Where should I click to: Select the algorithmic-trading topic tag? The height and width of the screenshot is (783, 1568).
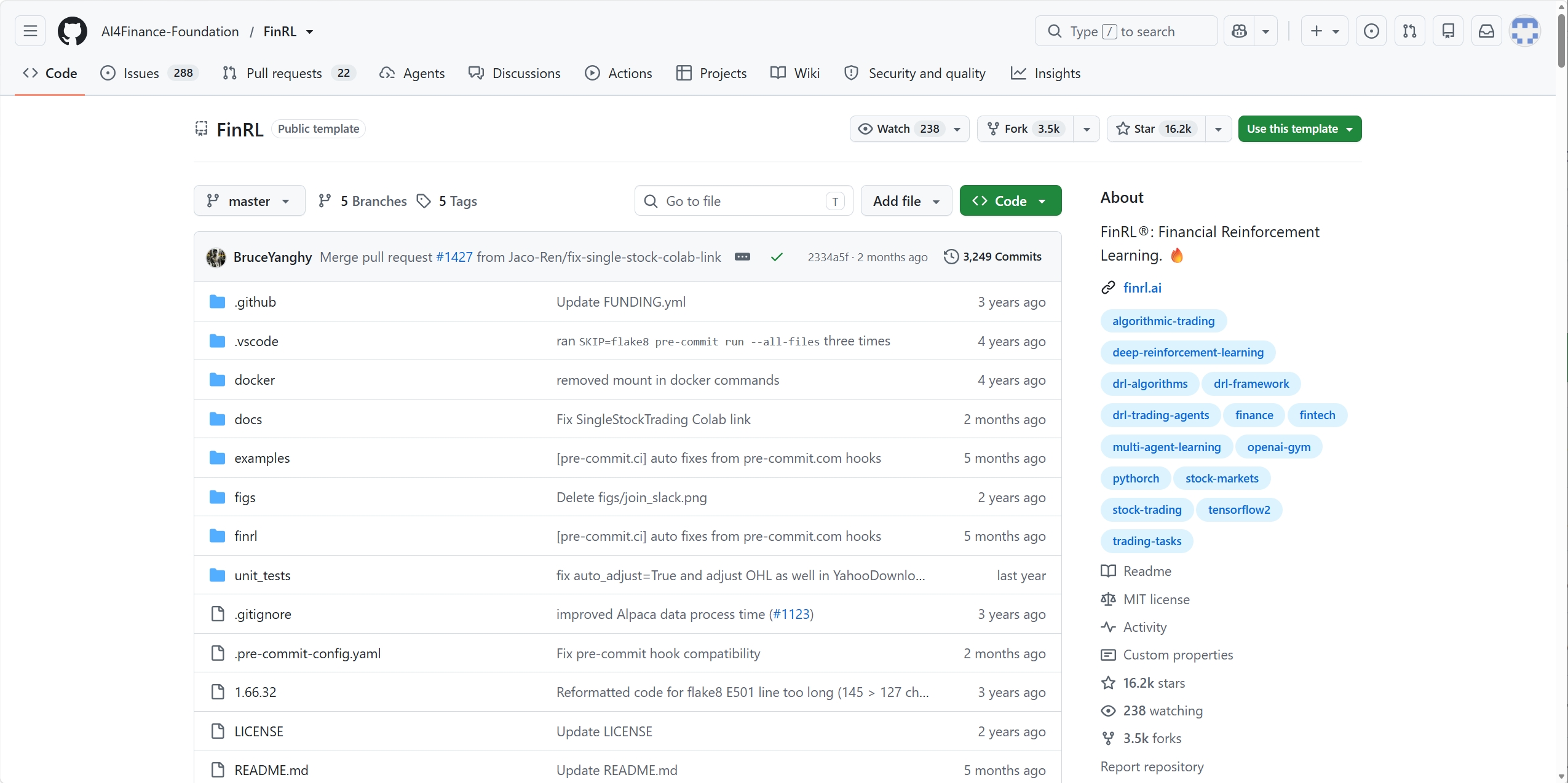(x=1163, y=321)
